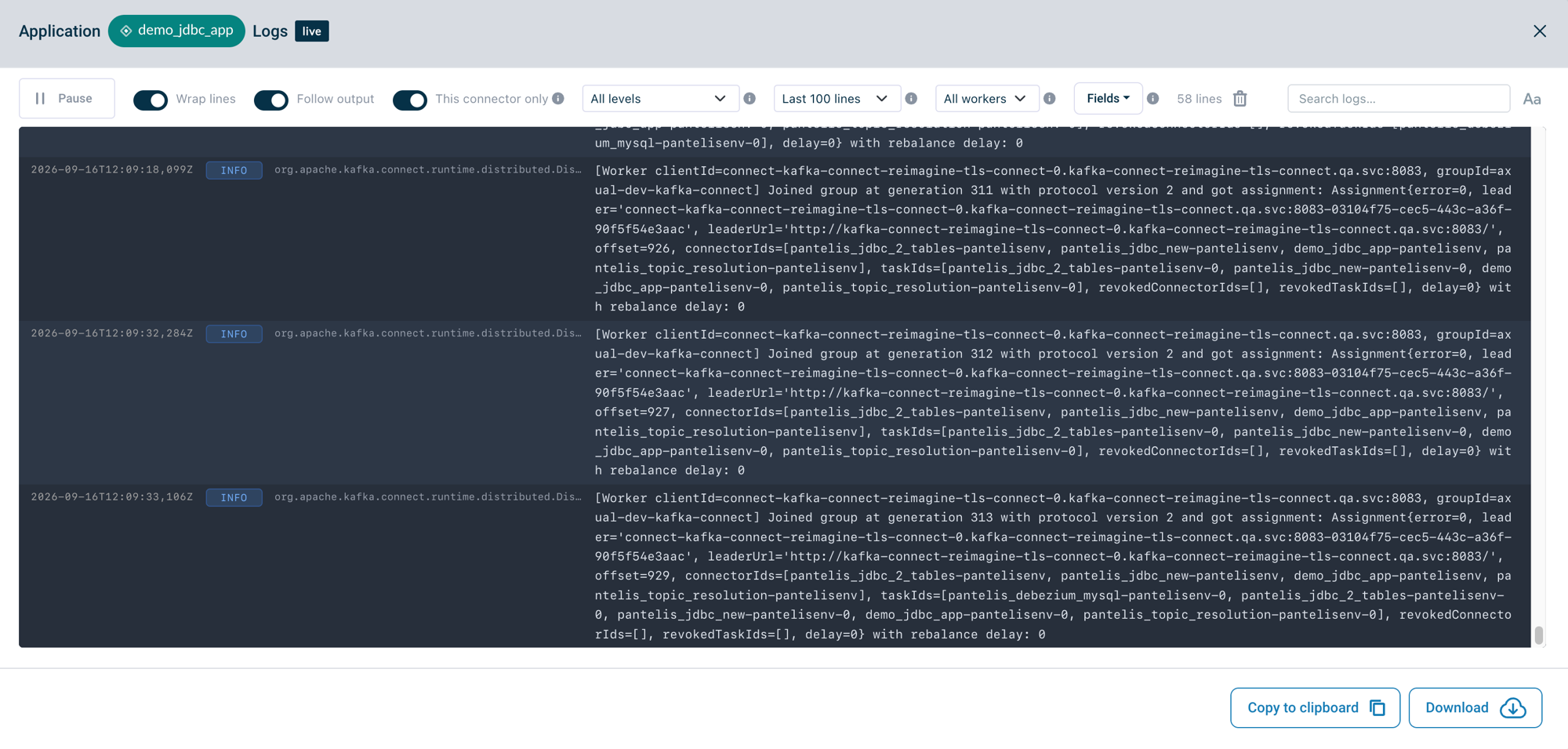Click the live status badge
This screenshot has height=749, width=1568.
point(311,31)
